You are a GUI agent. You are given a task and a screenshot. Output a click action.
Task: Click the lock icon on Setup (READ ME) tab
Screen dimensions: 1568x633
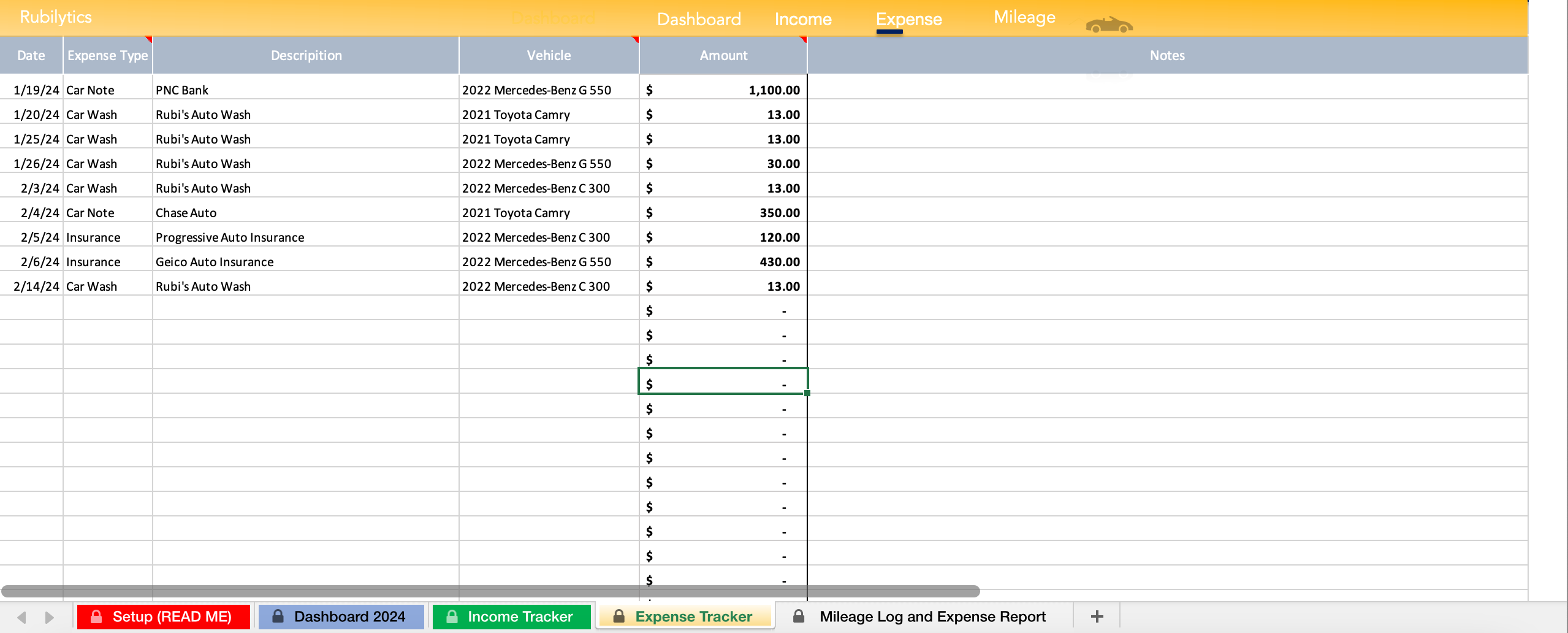point(97,616)
